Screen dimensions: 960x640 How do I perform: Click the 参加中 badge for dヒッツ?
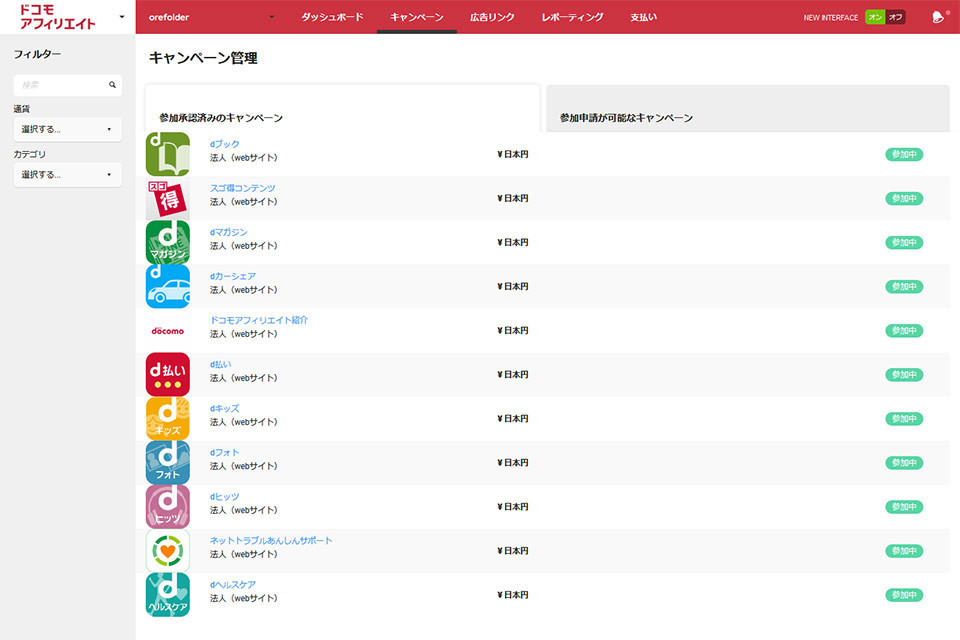tap(904, 507)
